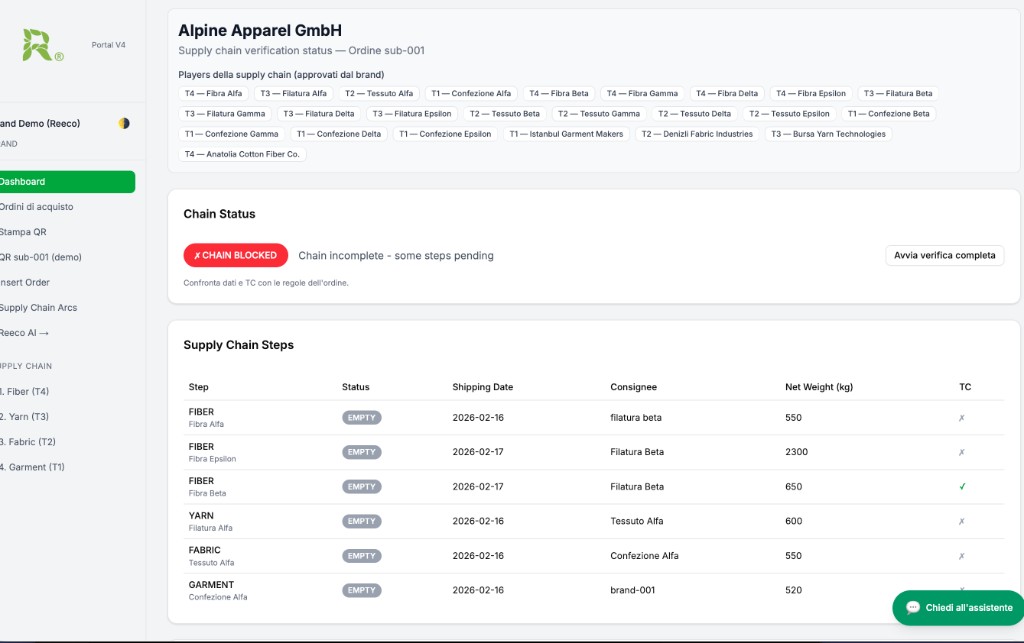This screenshot has width=1024, height=643.
Task: Toggle the dark mode half-moon icon
Action: click(124, 123)
